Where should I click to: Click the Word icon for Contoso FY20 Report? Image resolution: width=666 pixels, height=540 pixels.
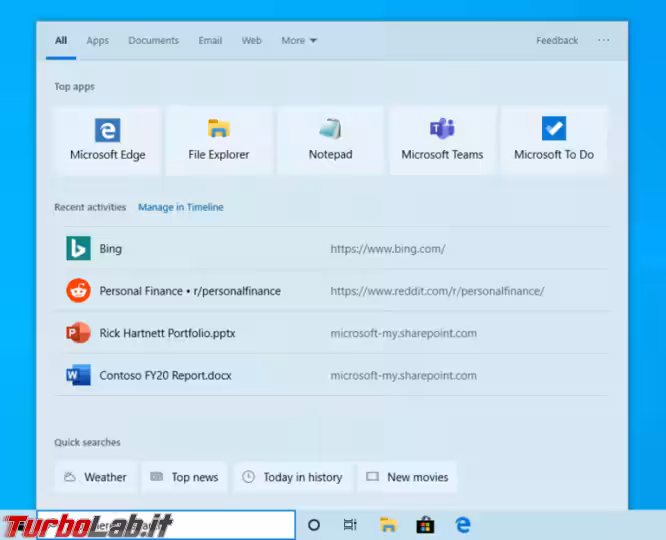[x=78, y=375]
